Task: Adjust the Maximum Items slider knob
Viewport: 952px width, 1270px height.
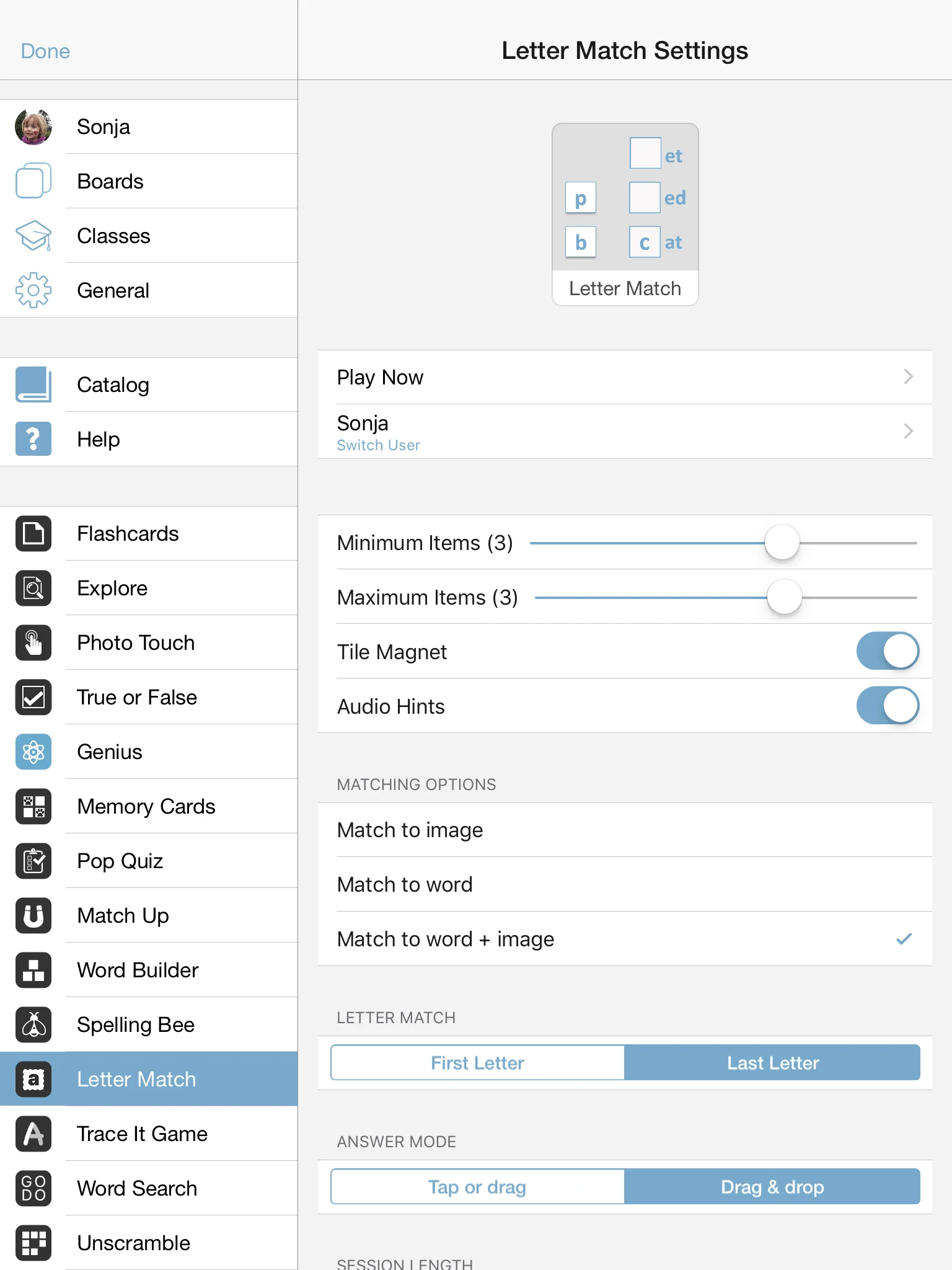Action: pos(785,597)
